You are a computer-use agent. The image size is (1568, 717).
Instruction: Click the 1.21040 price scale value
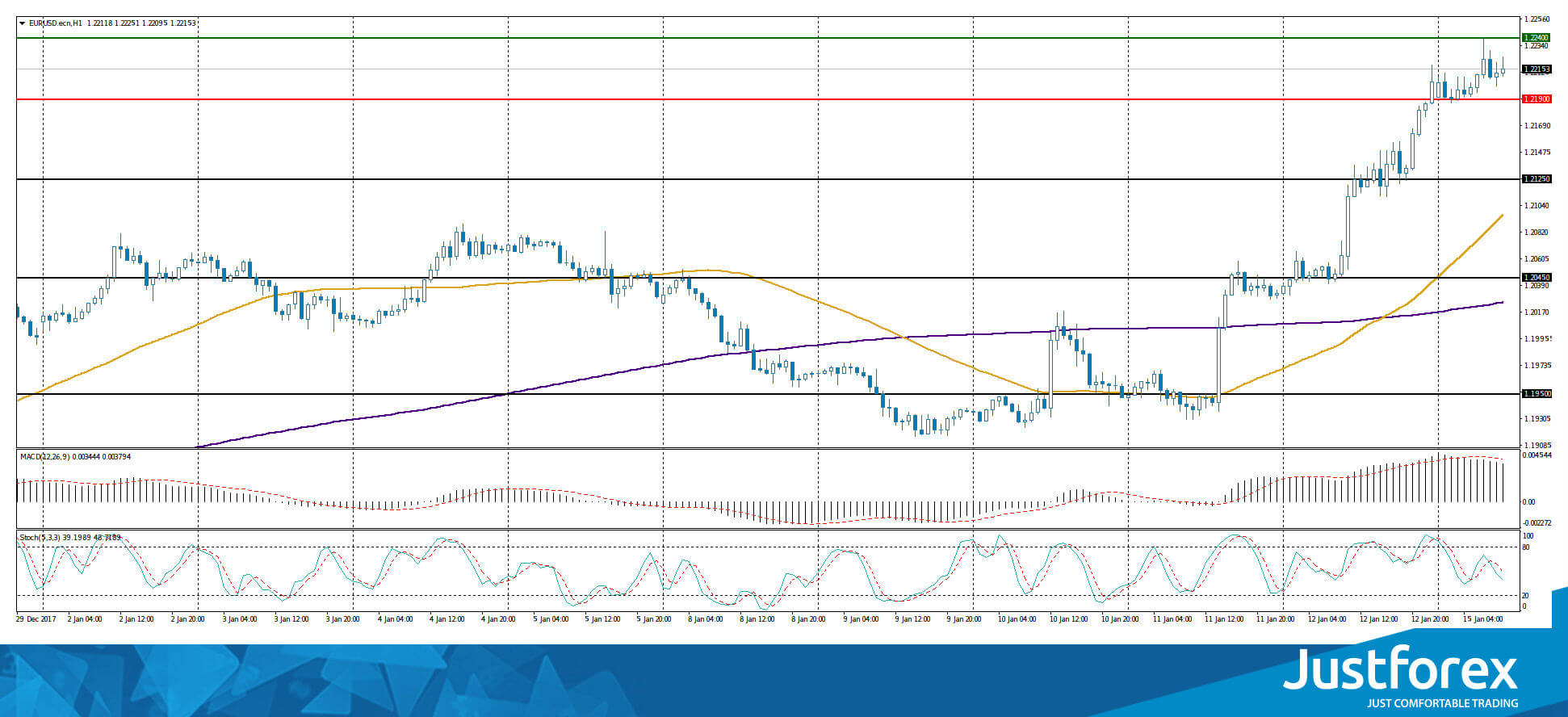click(1537, 206)
